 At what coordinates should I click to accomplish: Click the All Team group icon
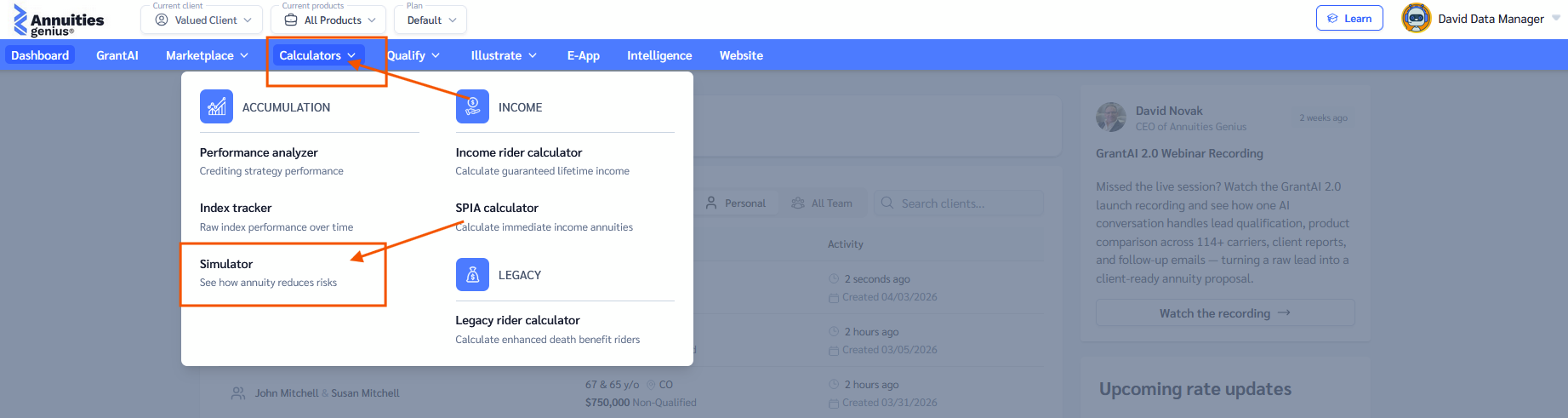[x=798, y=203]
